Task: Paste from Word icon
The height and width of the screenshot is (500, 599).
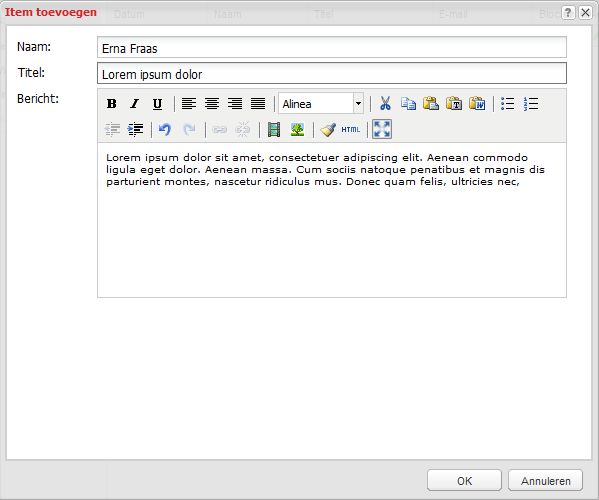Action: 477,104
